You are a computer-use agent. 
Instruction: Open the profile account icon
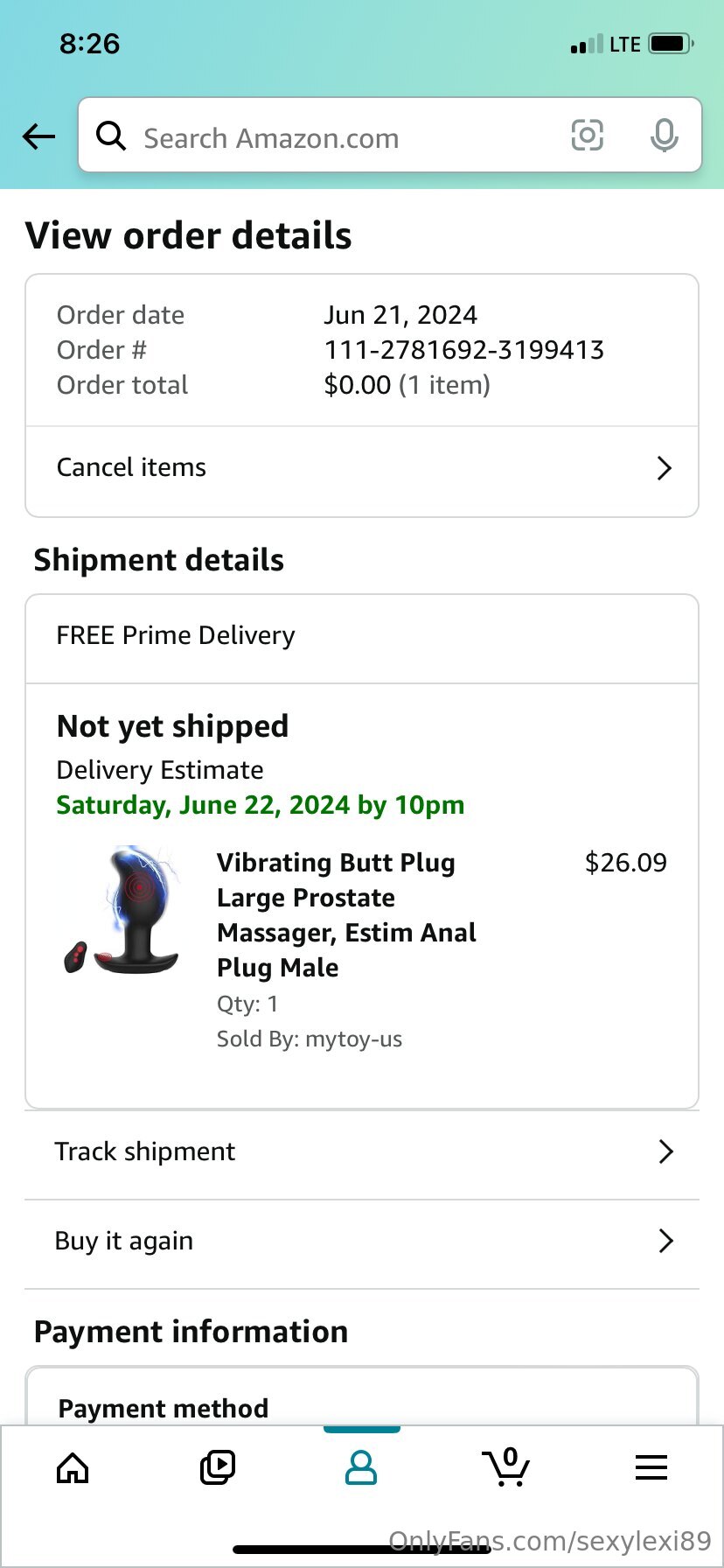coord(361,1467)
